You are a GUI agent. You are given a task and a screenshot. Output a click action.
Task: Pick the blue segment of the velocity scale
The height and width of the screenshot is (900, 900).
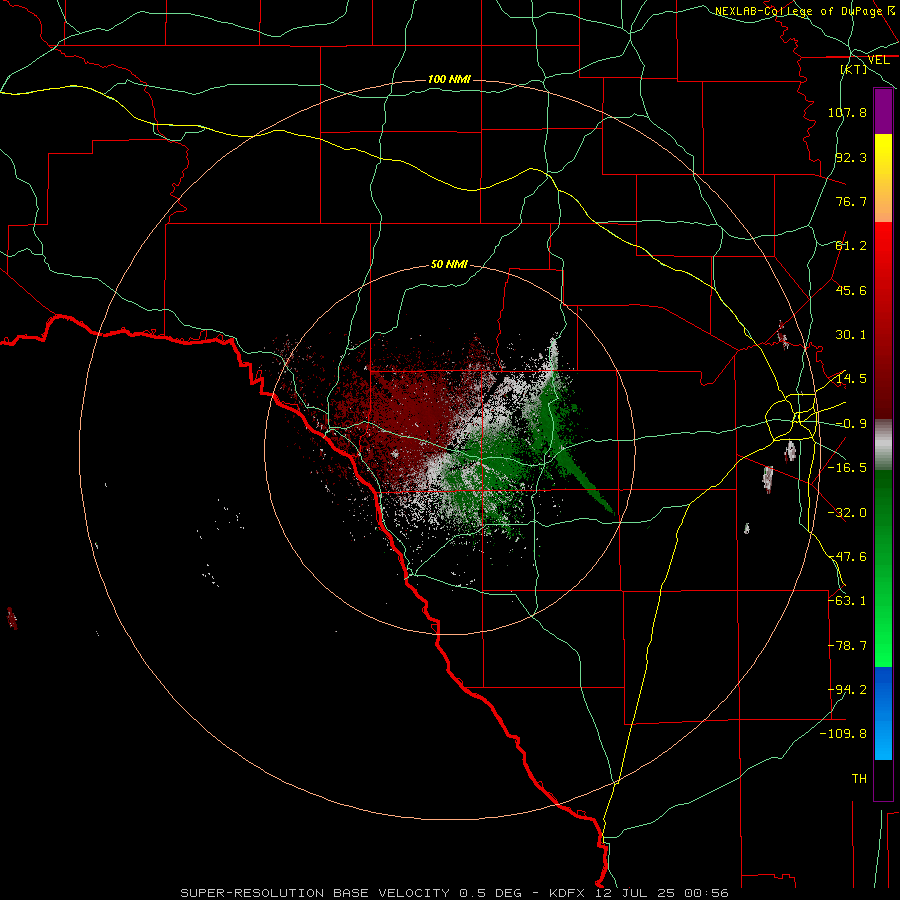tap(883, 713)
